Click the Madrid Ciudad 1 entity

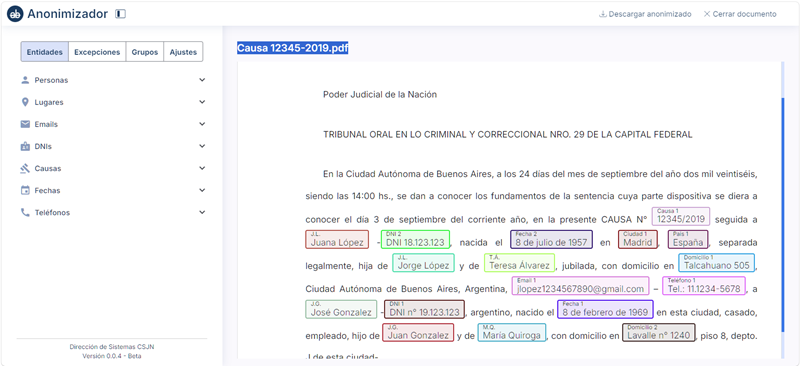point(638,240)
